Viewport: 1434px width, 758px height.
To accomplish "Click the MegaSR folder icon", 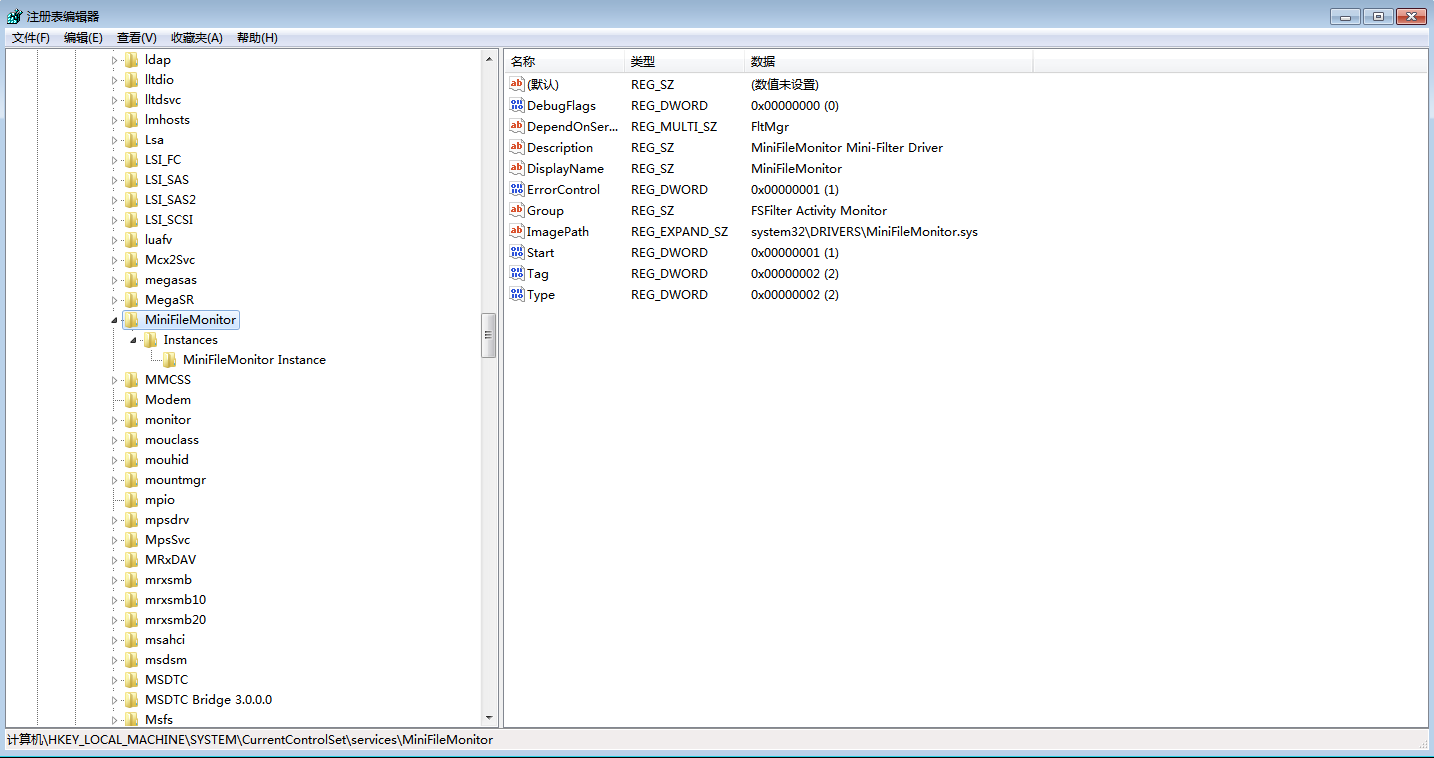I will point(132,300).
